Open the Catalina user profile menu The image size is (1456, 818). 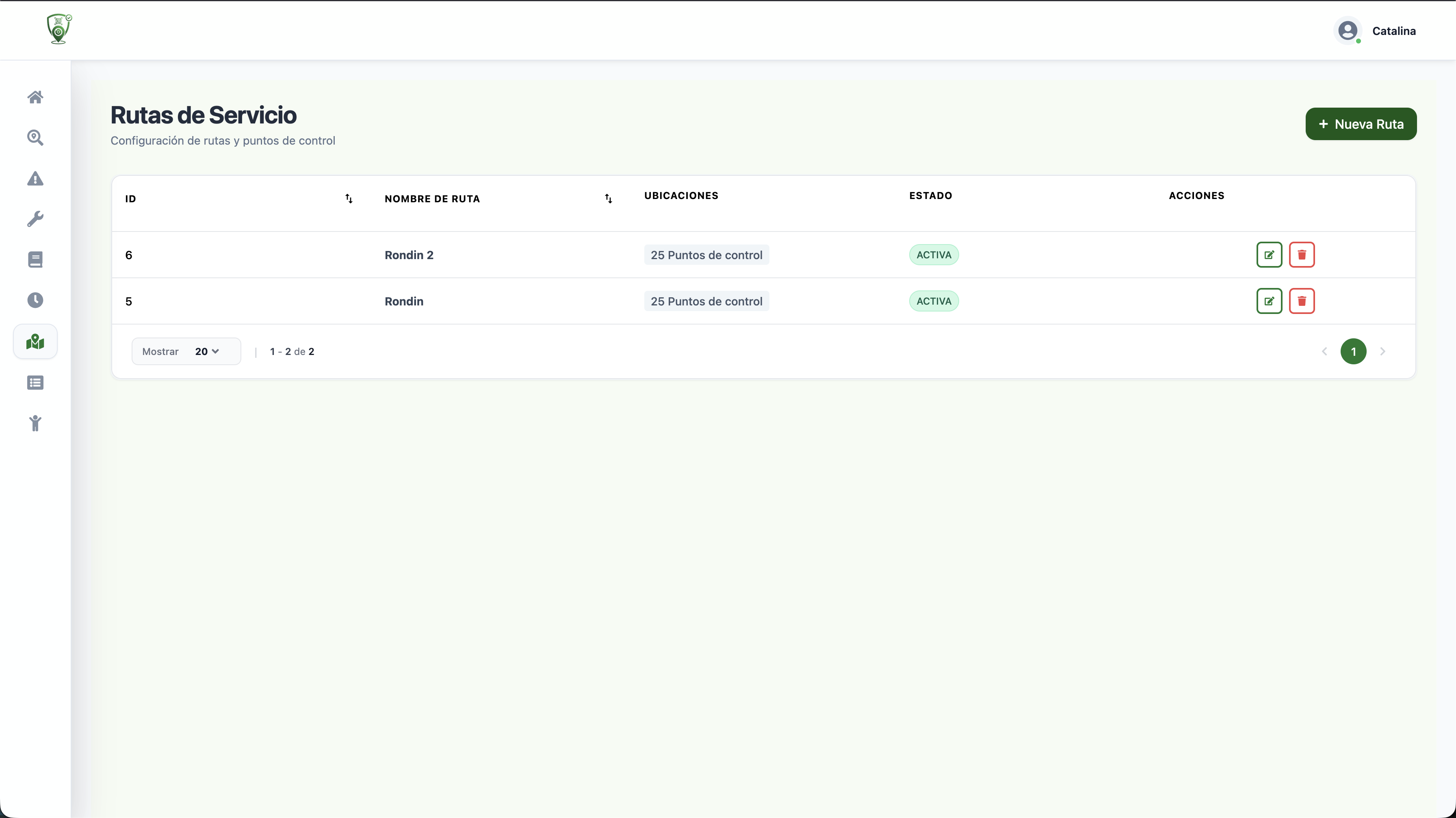tap(1376, 31)
